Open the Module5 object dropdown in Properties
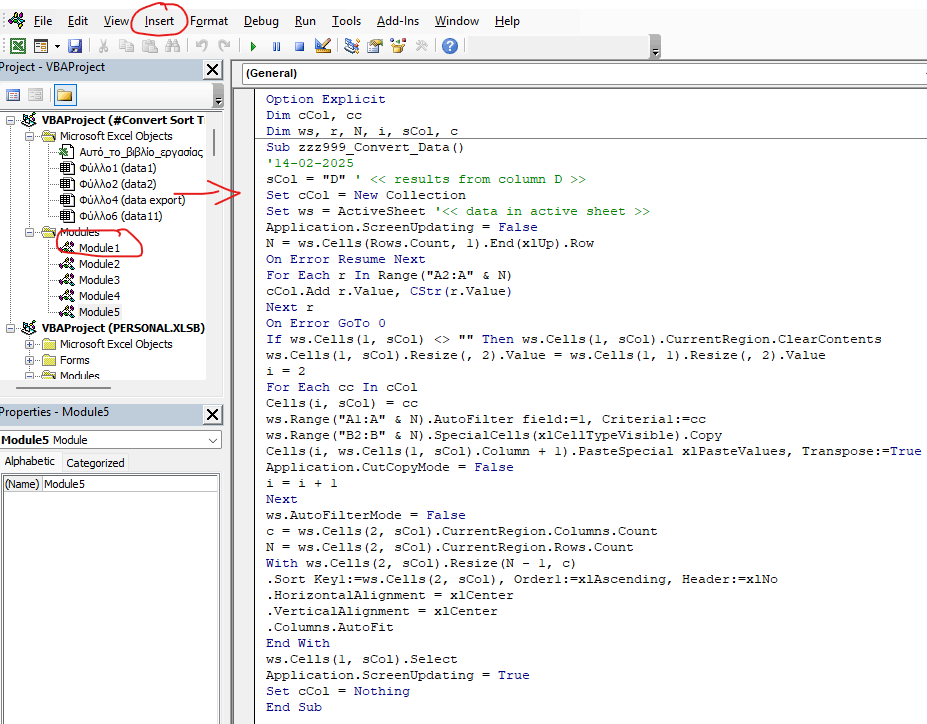The height and width of the screenshot is (724, 927). click(x=213, y=440)
